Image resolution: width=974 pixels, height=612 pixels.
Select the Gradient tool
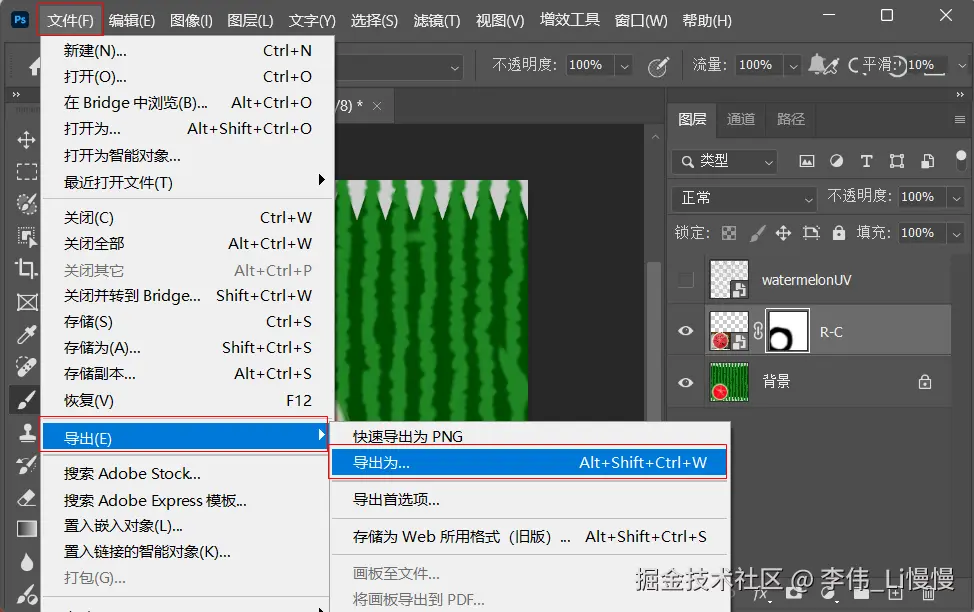(x=26, y=529)
